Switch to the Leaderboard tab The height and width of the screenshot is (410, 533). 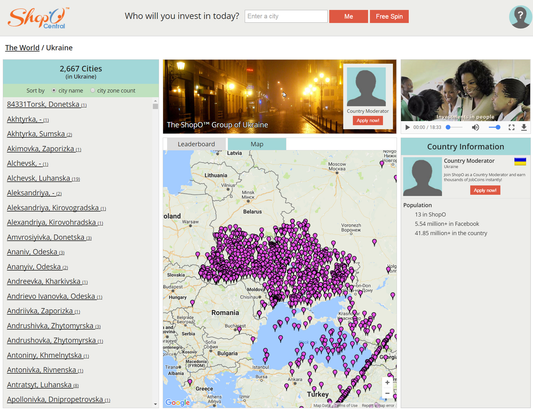tap(196, 144)
